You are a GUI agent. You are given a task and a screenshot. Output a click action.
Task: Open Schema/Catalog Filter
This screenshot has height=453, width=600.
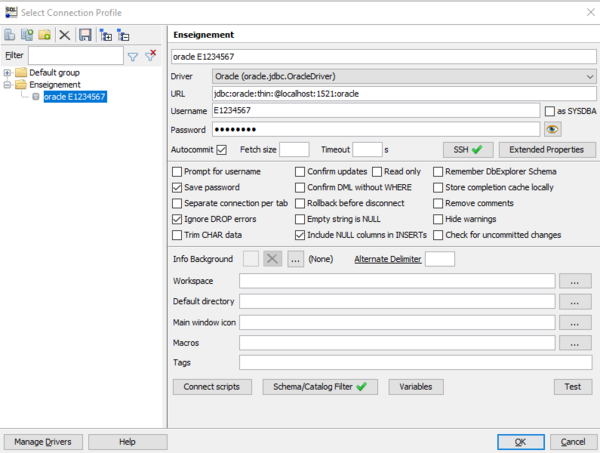click(x=320, y=387)
